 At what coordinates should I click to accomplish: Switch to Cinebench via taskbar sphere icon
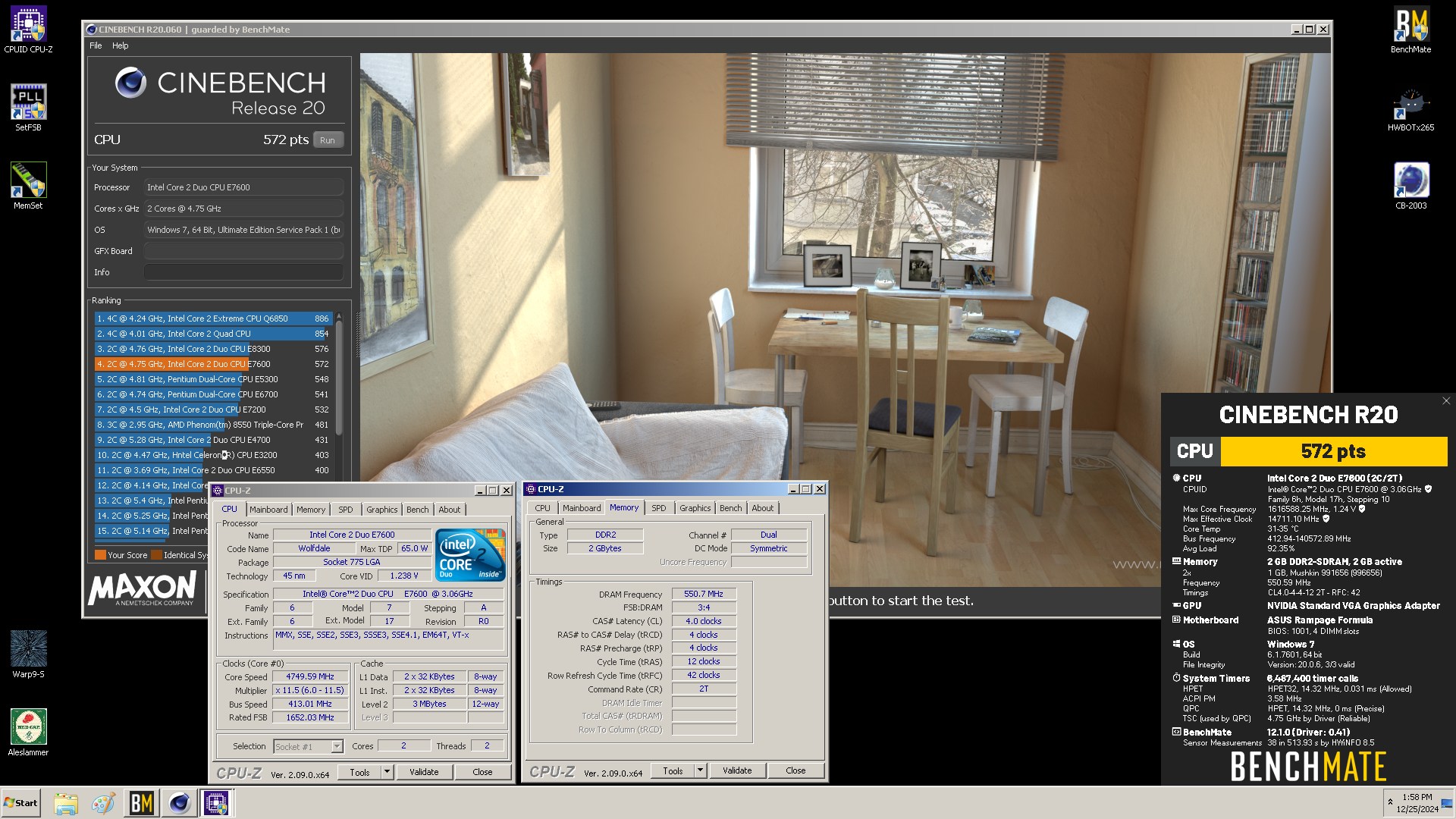[x=180, y=803]
